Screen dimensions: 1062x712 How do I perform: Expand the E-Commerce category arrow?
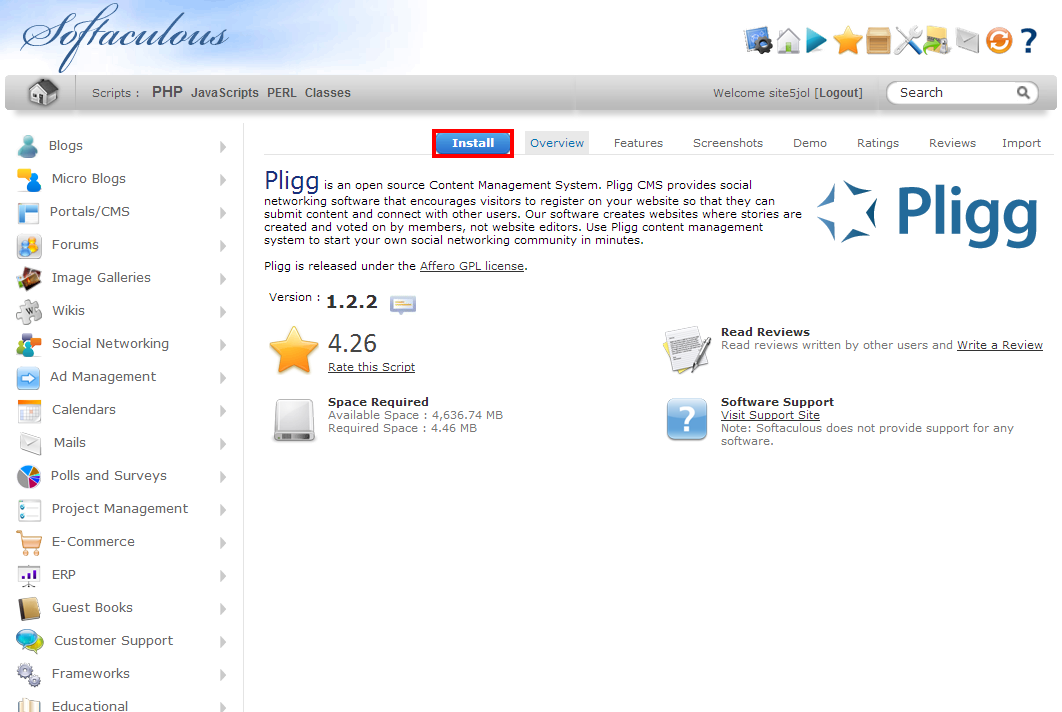point(223,543)
